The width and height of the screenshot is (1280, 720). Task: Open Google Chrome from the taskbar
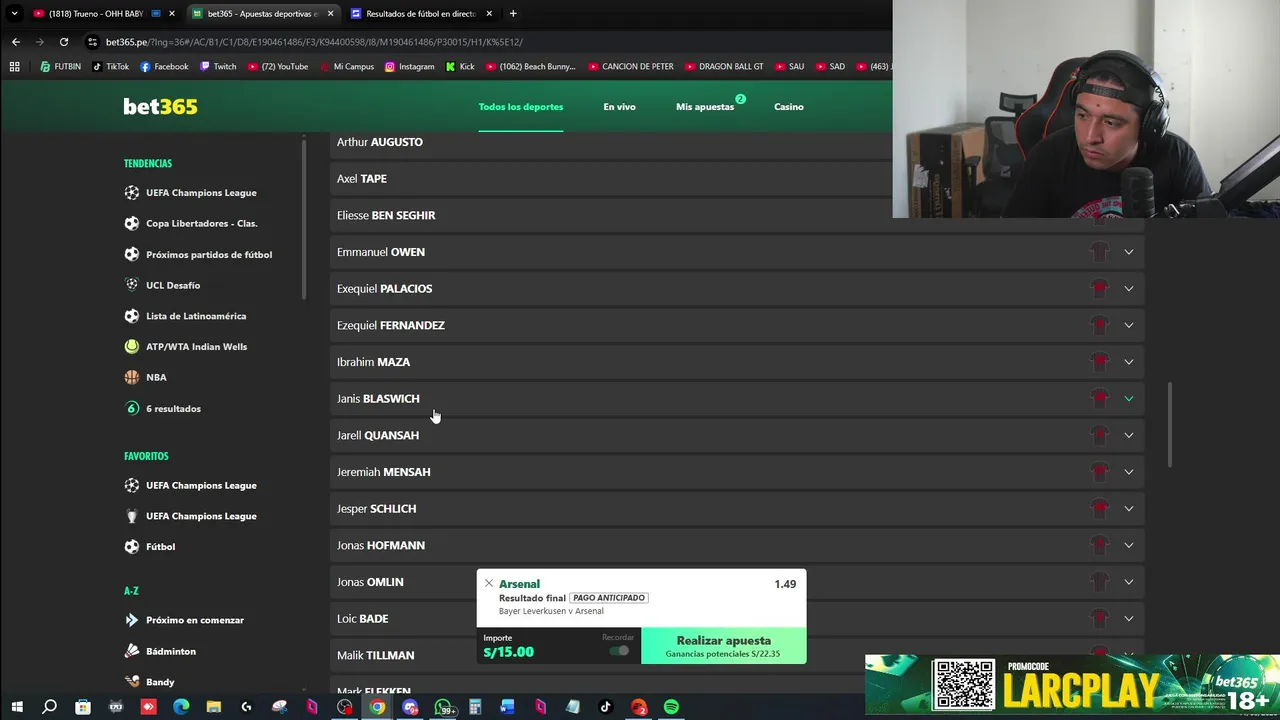(377, 707)
